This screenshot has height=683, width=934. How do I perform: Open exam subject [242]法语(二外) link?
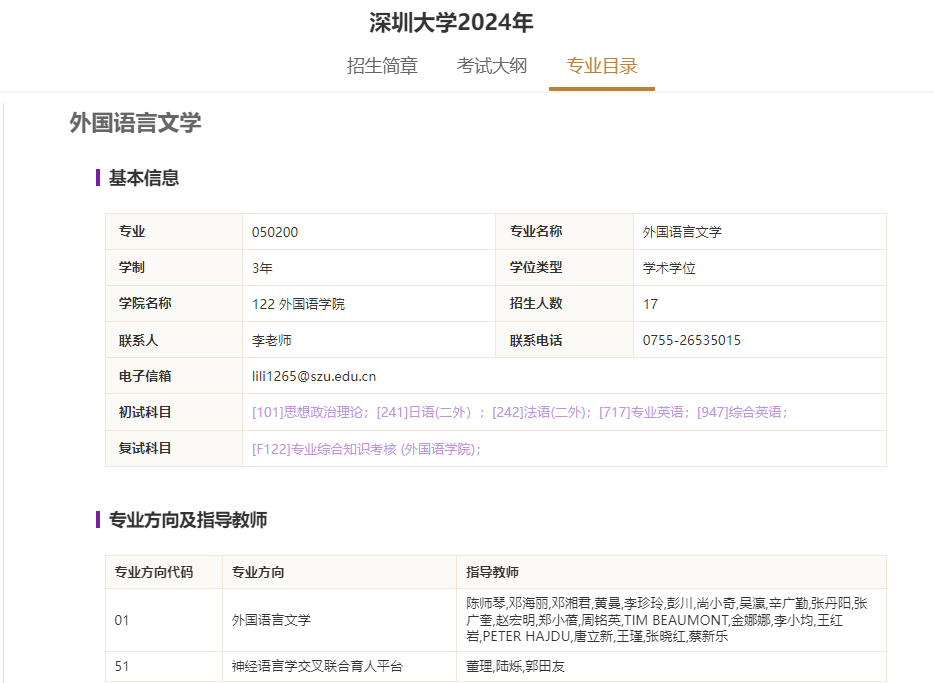pyautogui.click(x=541, y=412)
